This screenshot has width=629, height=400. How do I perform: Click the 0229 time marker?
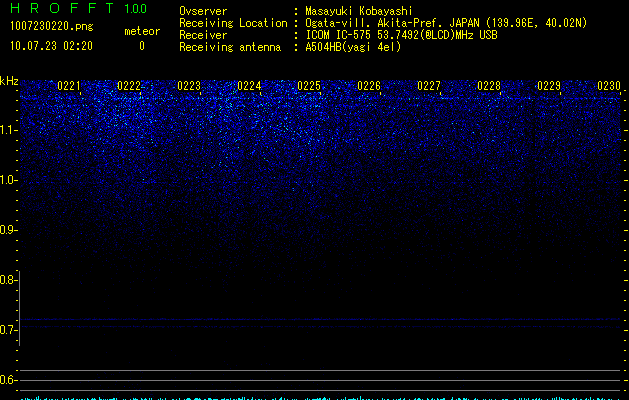[x=549, y=86]
